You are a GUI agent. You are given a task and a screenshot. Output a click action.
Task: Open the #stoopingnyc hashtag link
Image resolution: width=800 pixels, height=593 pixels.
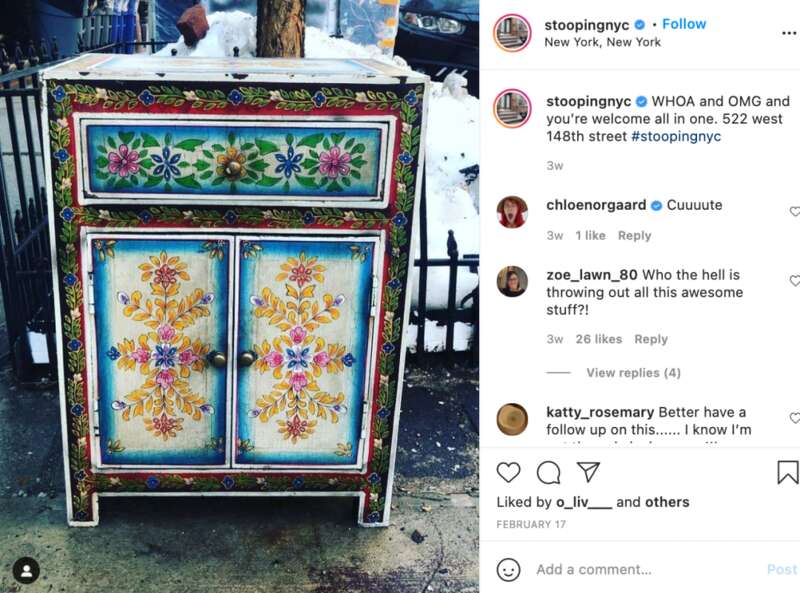676,136
